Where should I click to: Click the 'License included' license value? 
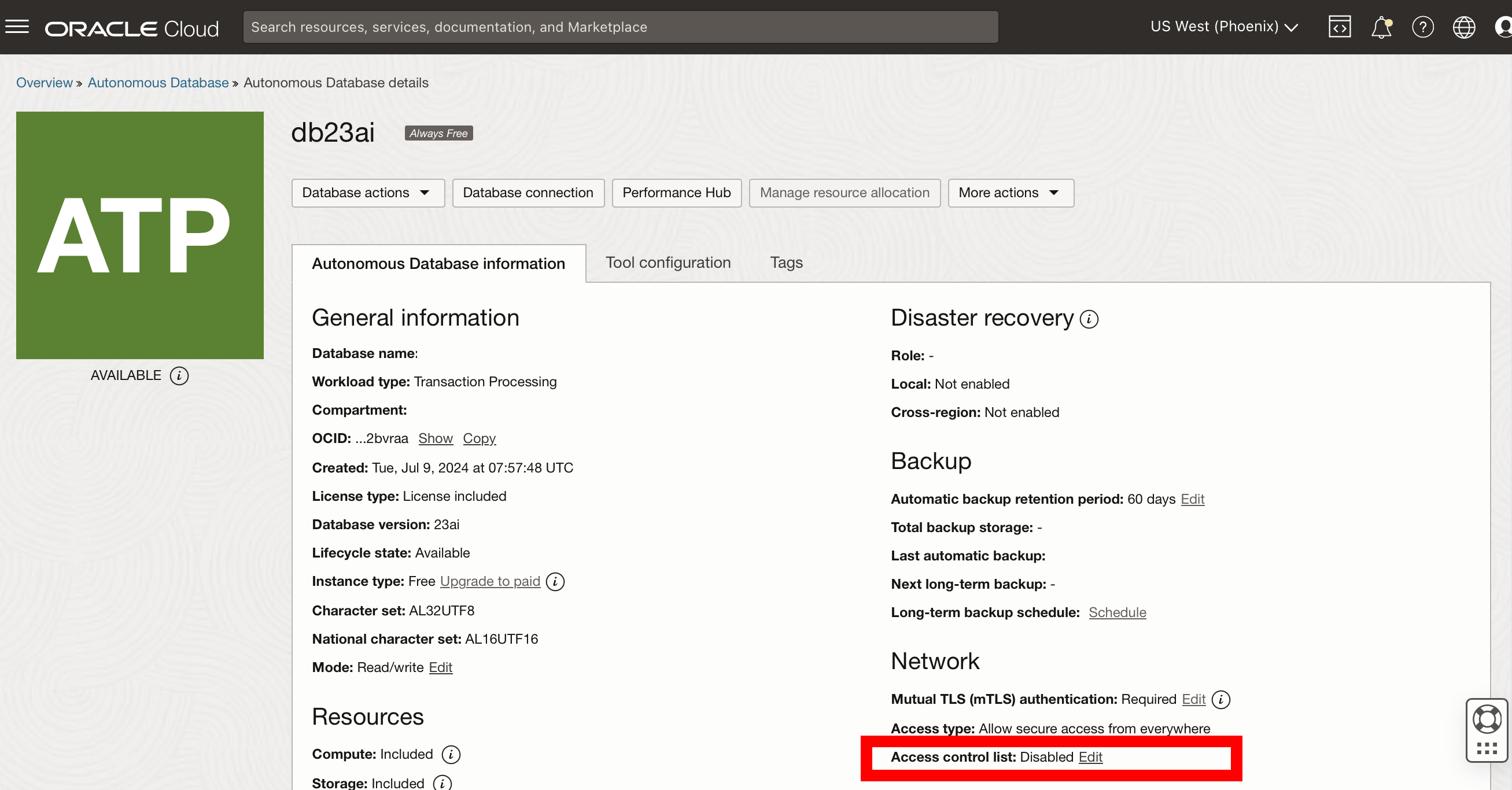pos(454,496)
